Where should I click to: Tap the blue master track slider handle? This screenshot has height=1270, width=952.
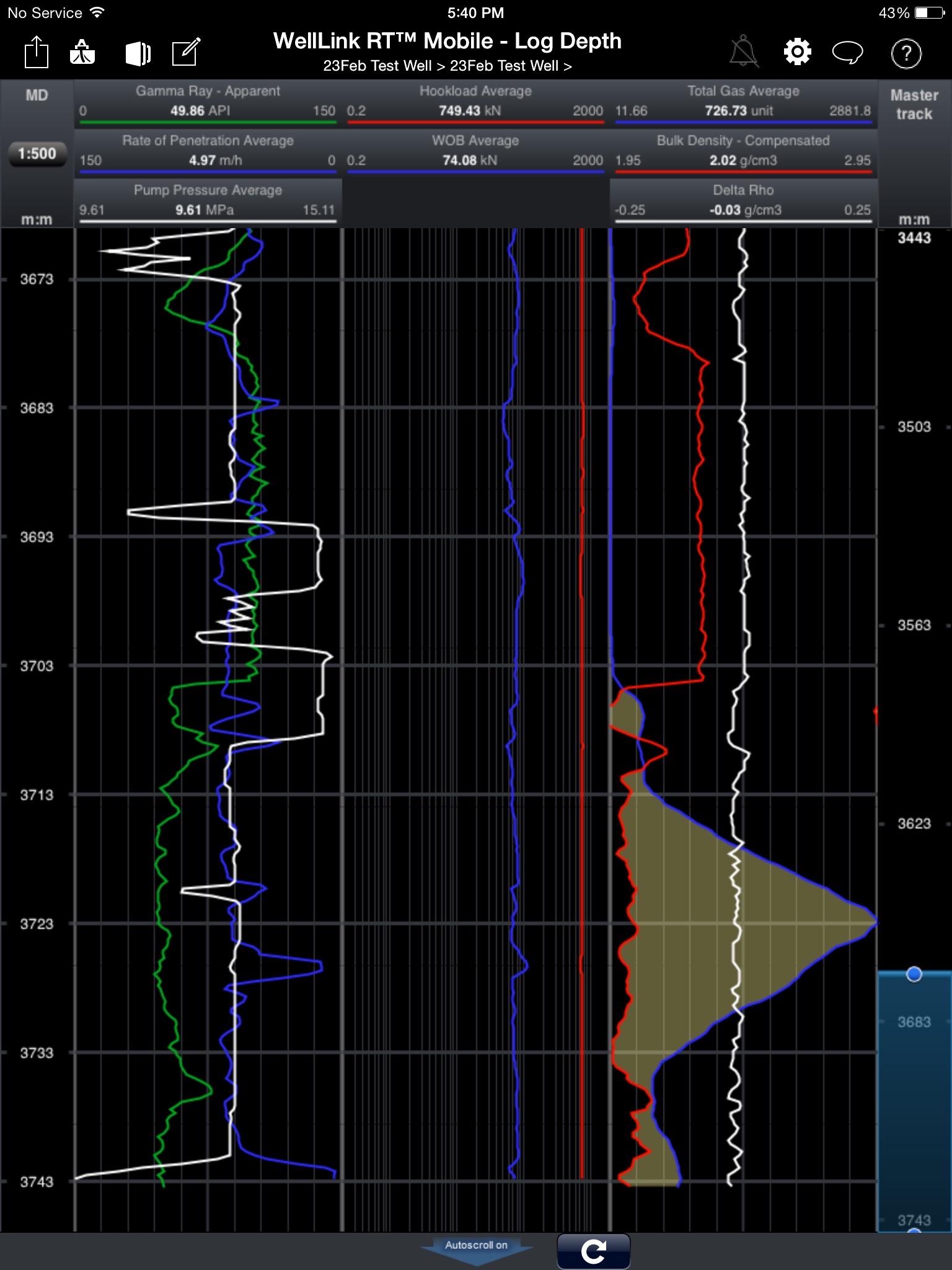pyautogui.click(x=914, y=974)
